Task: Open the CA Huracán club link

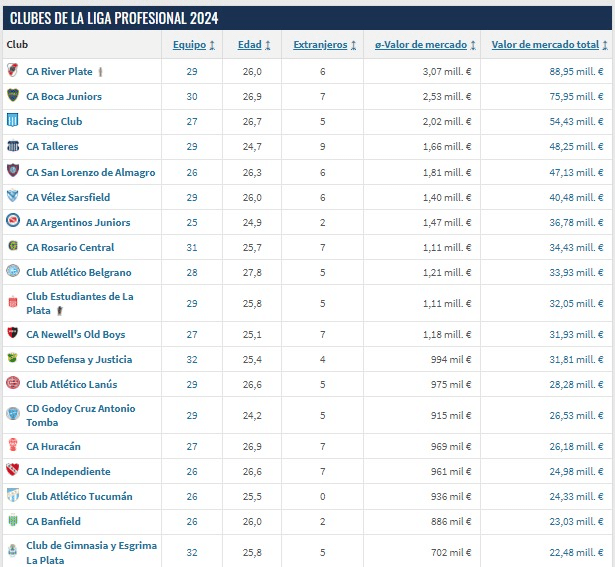Action: coord(53,447)
